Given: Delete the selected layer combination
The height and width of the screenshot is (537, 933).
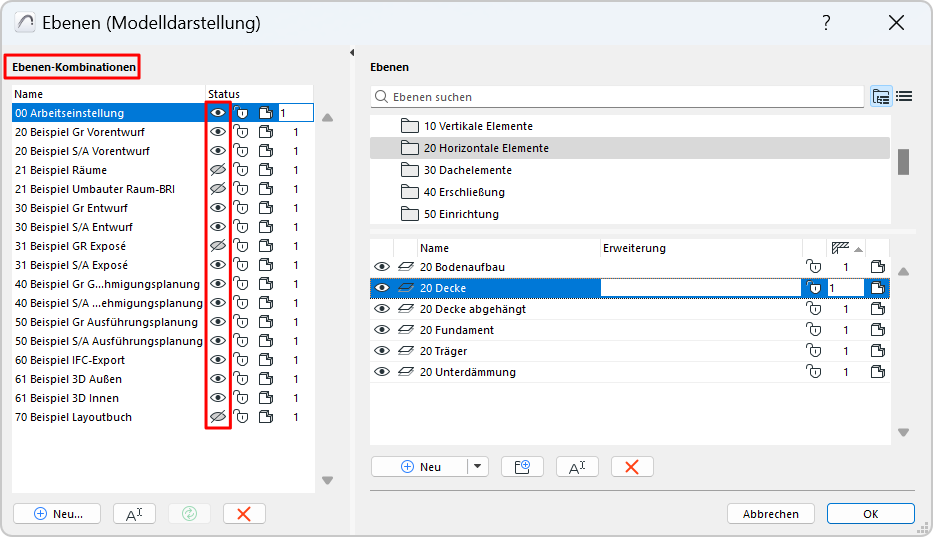Looking at the screenshot, I should pyautogui.click(x=244, y=514).
